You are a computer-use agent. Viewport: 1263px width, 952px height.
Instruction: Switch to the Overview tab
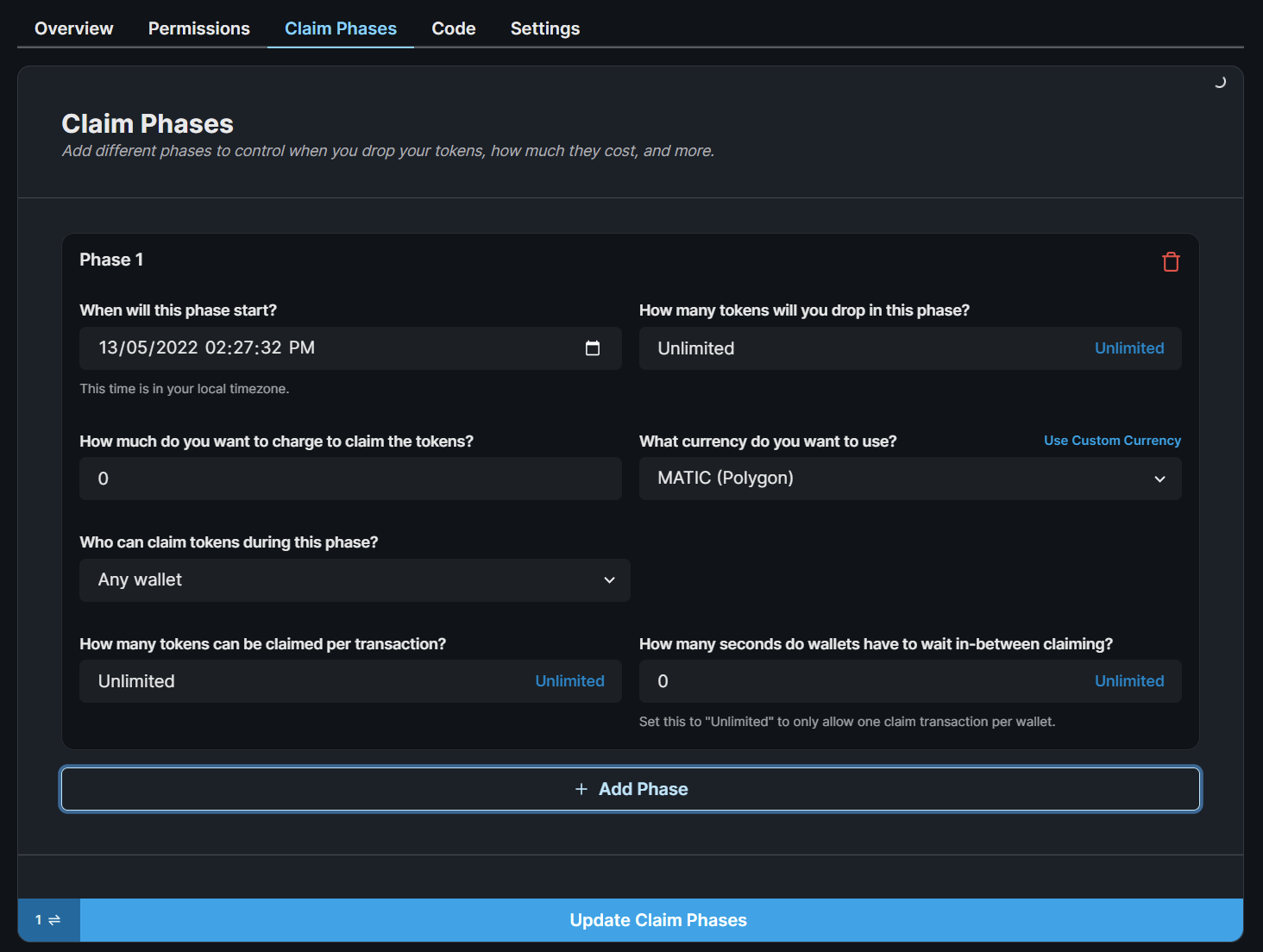pos(73,28)
